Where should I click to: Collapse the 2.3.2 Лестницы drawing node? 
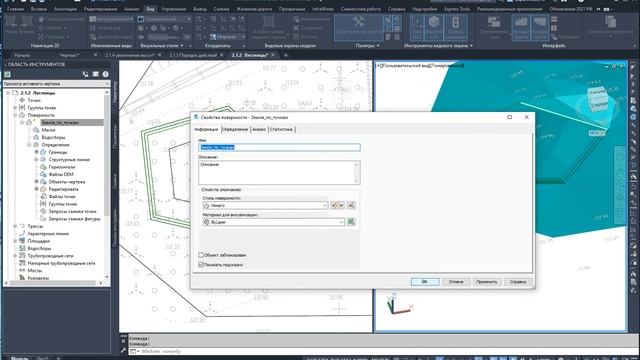(x=8, y=93)
